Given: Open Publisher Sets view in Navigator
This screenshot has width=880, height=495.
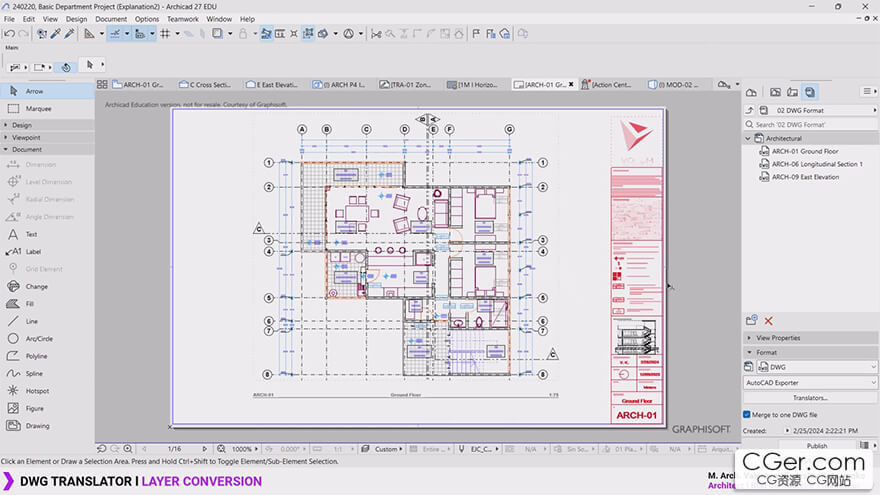Looking at the screenshot, I should [x=810, y=91].
